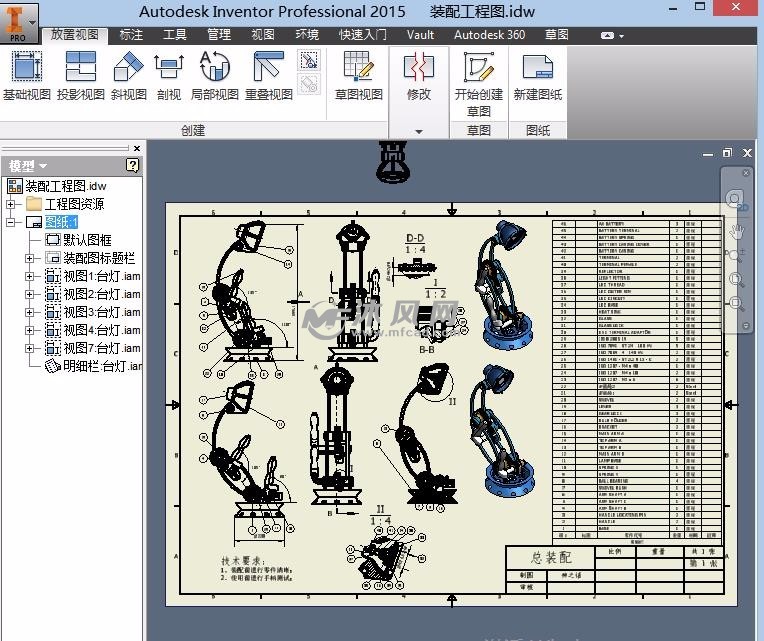Collapse the 图纸:1 sheet node
764x641 pixels.
(11, 222)
